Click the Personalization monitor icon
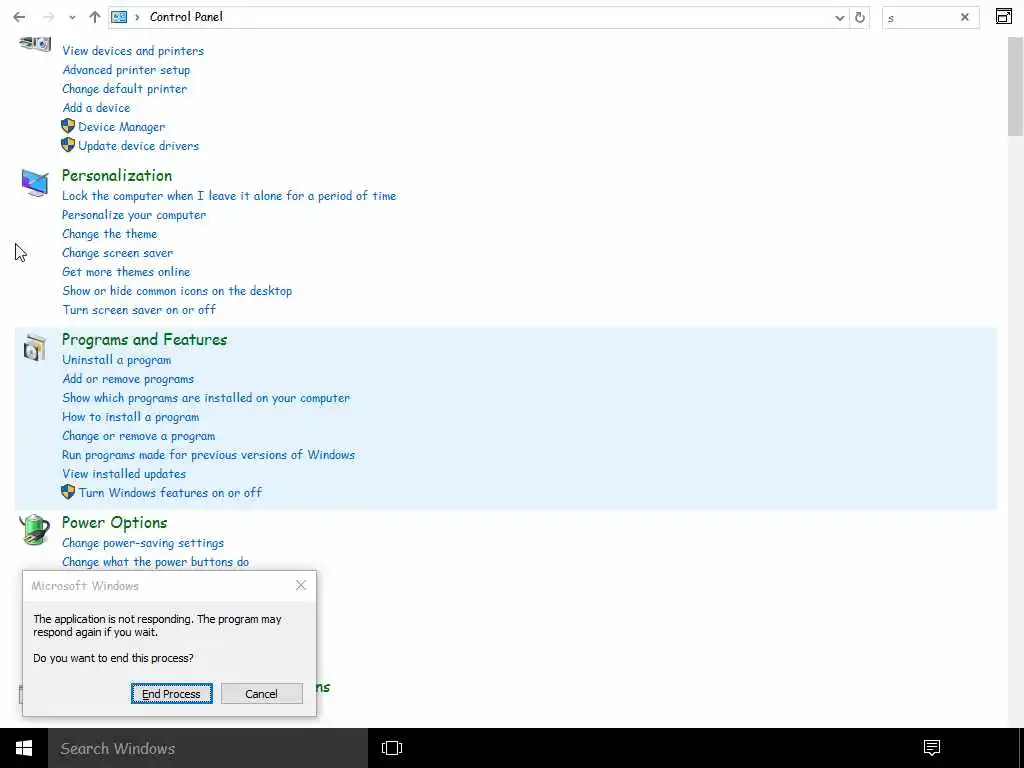 pyautogui.click(x=35, y=183)
